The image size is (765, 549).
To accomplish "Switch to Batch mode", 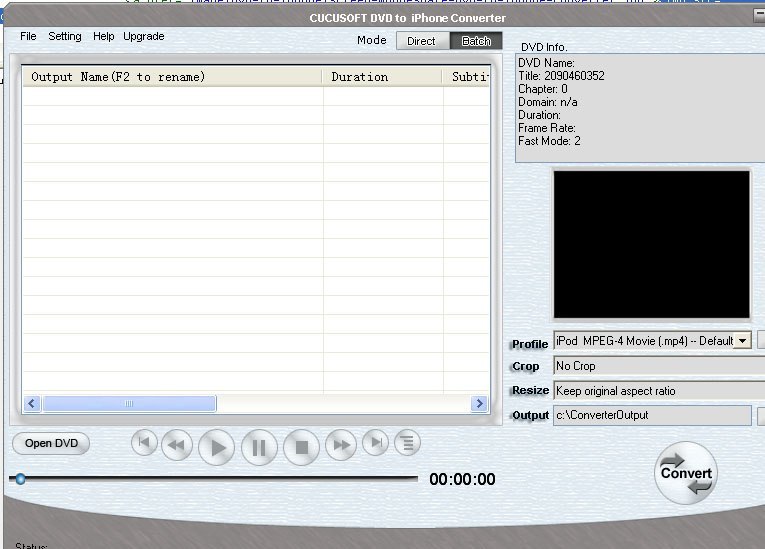I will 476,41.
